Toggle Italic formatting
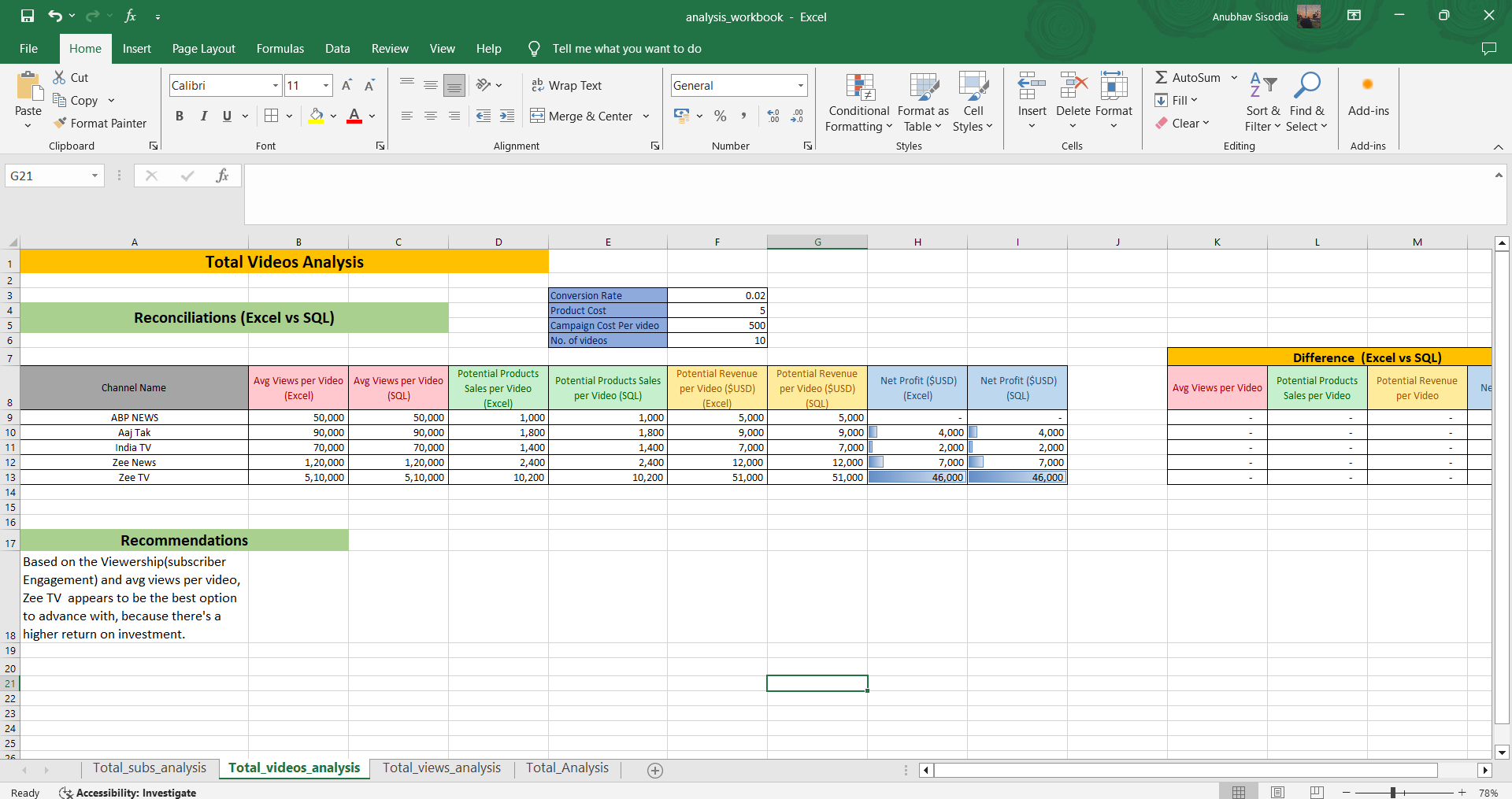1512x799 pixels. [x=203, y=116]
